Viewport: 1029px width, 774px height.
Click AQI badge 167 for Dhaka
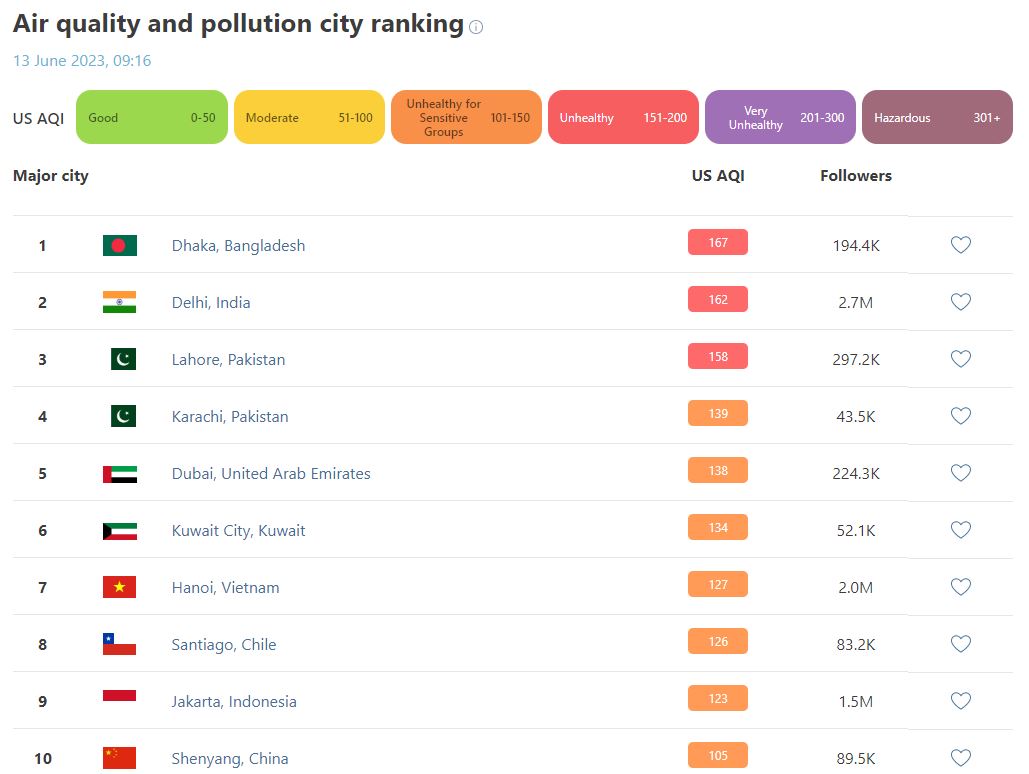click(x=718, y=243)
